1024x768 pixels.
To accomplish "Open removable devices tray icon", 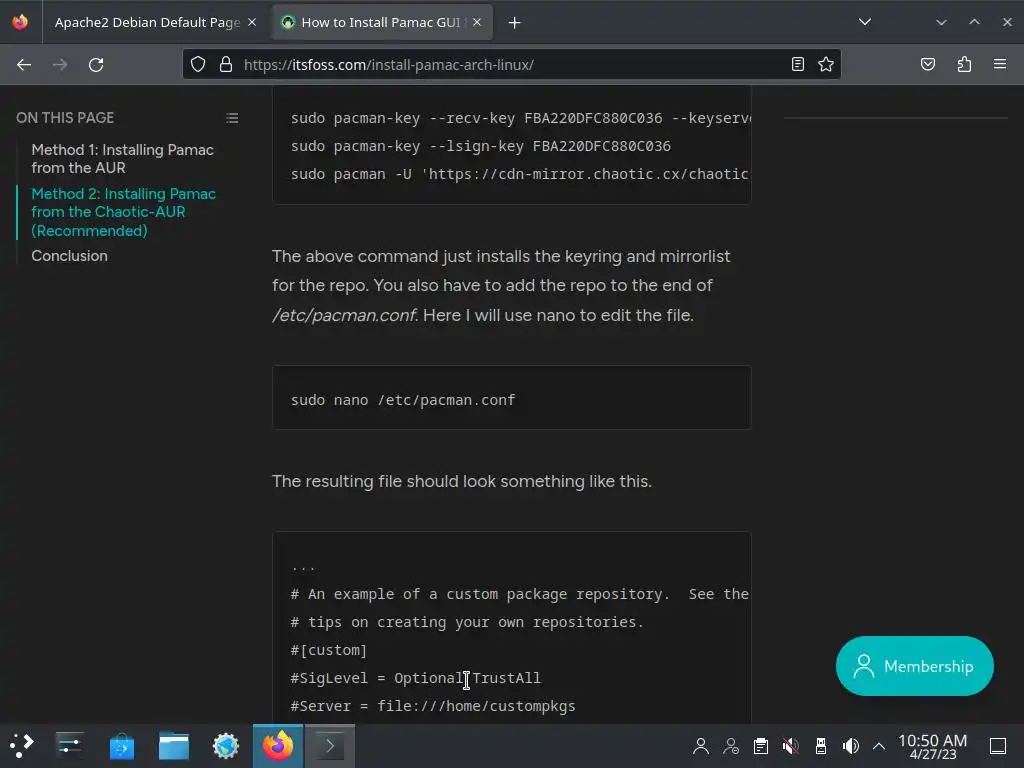I will click(821, 746).
